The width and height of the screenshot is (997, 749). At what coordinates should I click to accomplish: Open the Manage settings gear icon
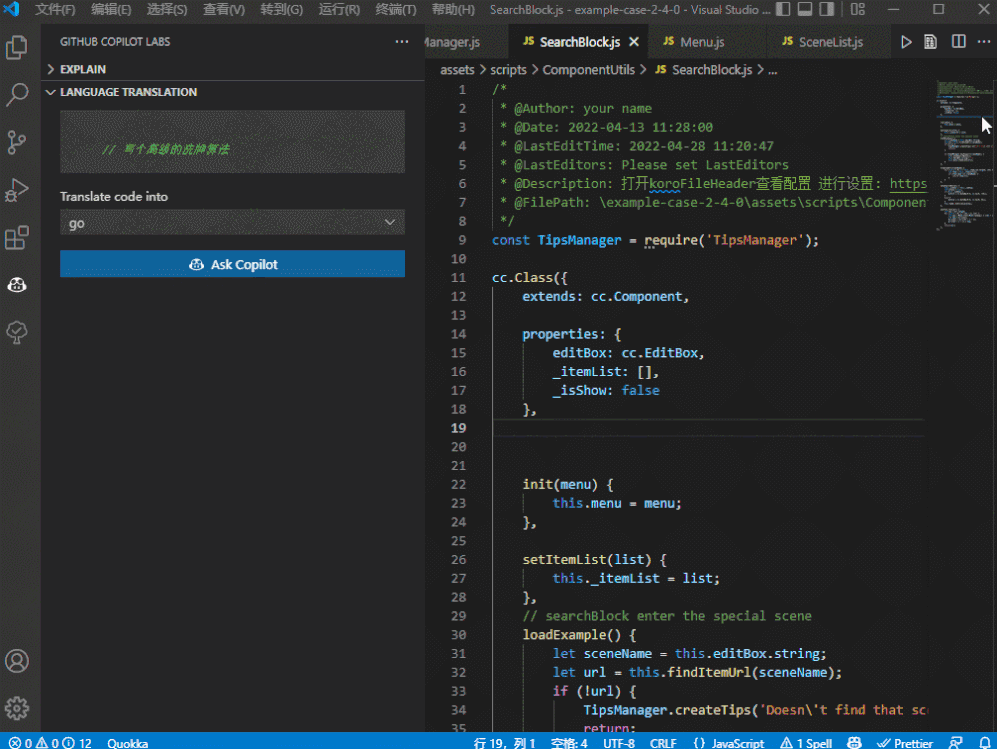coord(17,708)
